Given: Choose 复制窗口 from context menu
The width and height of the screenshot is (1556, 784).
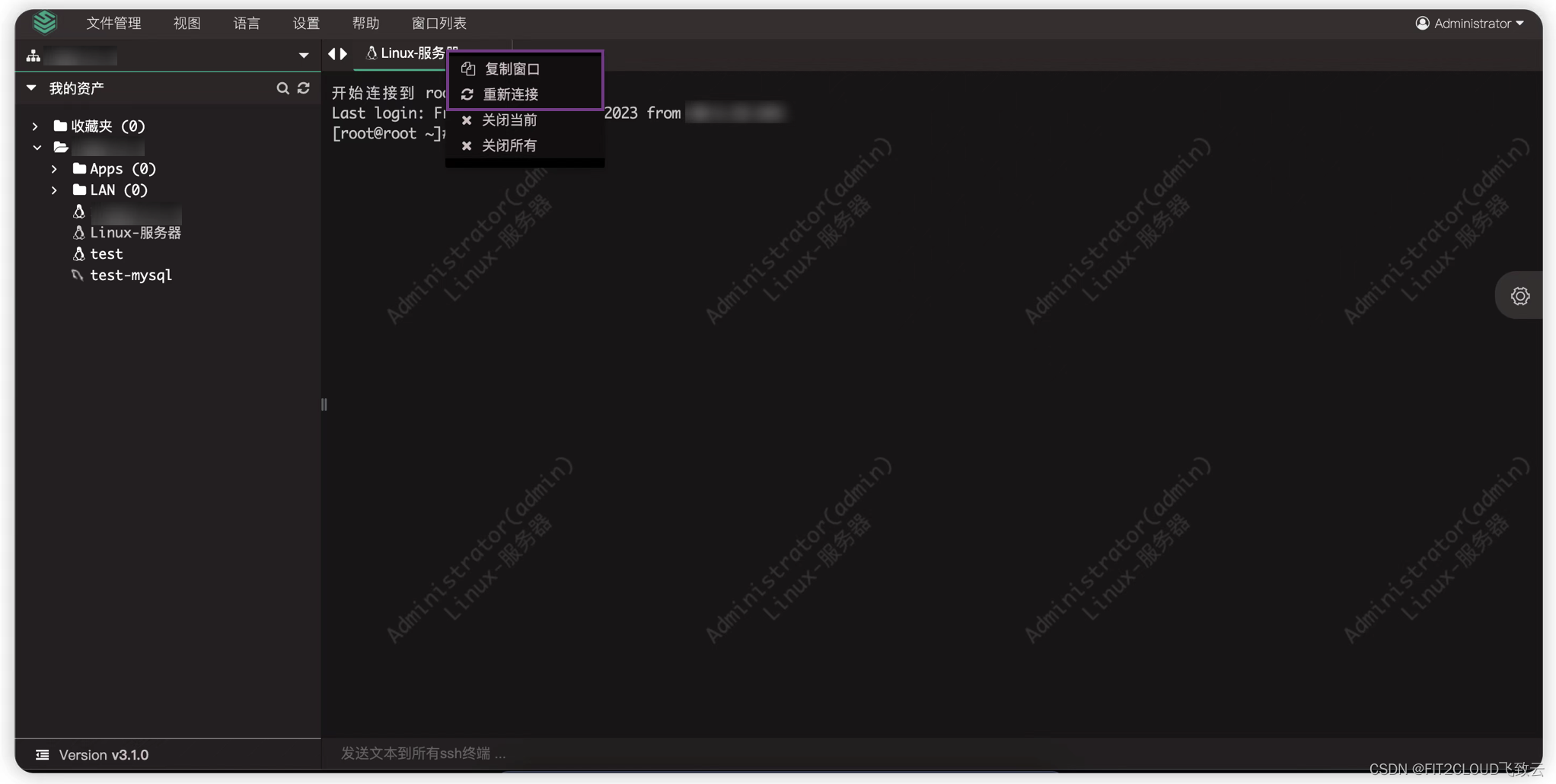Looking at the screenshot, I should pos(525,69).
